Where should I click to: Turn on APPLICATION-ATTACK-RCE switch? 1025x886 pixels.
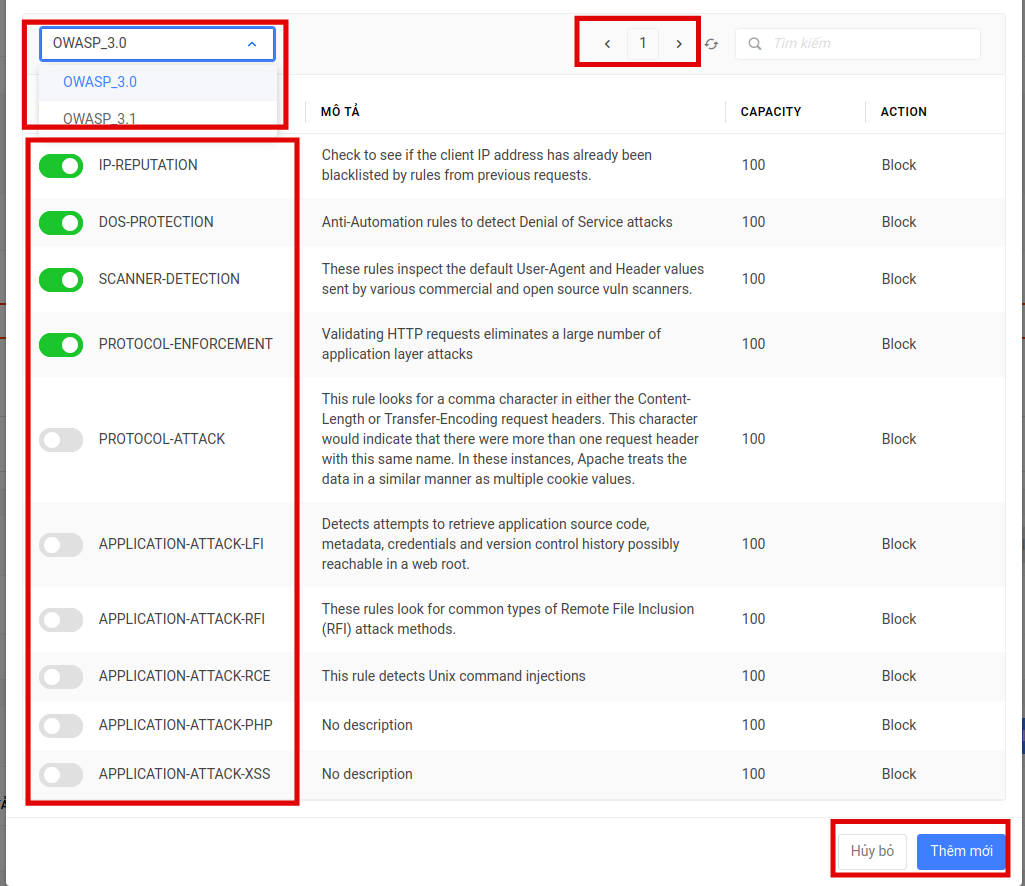coord(61,676)
